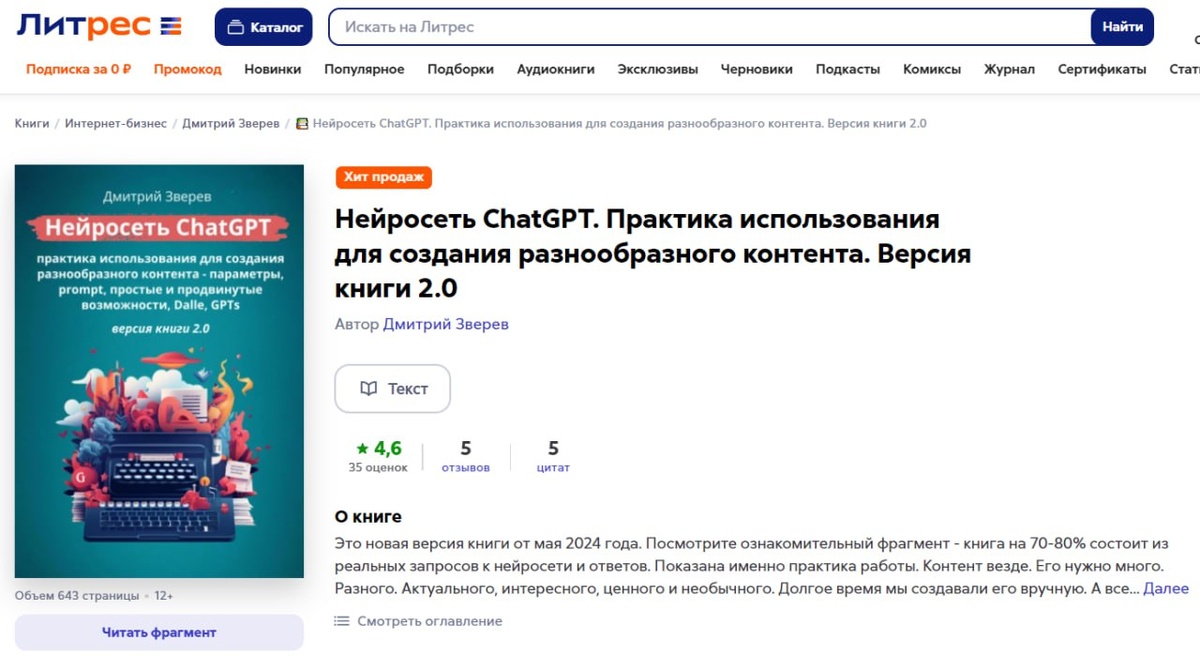Click the Найти search button
Image resolution: width=1200 pixels, height=656 pixels.
click(x=1122, y=27)
